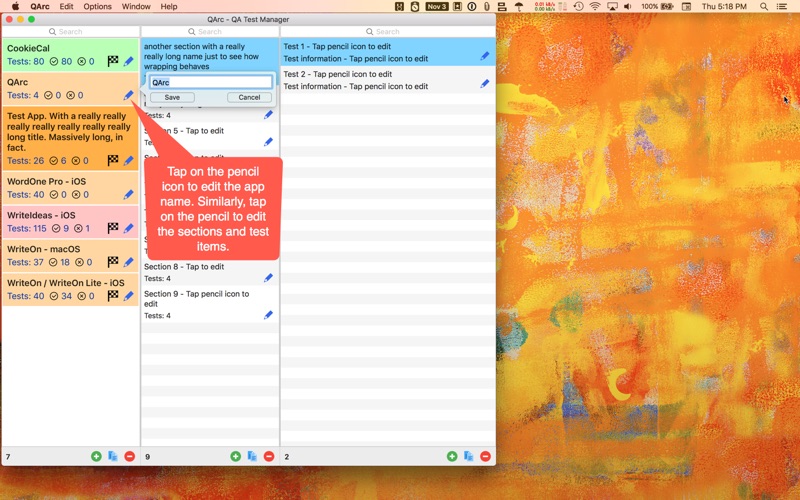The width and height of the screenshot is (800, 500).
Task: Click the pencil icon on QArc app row
Action: (x=129, y=95)
